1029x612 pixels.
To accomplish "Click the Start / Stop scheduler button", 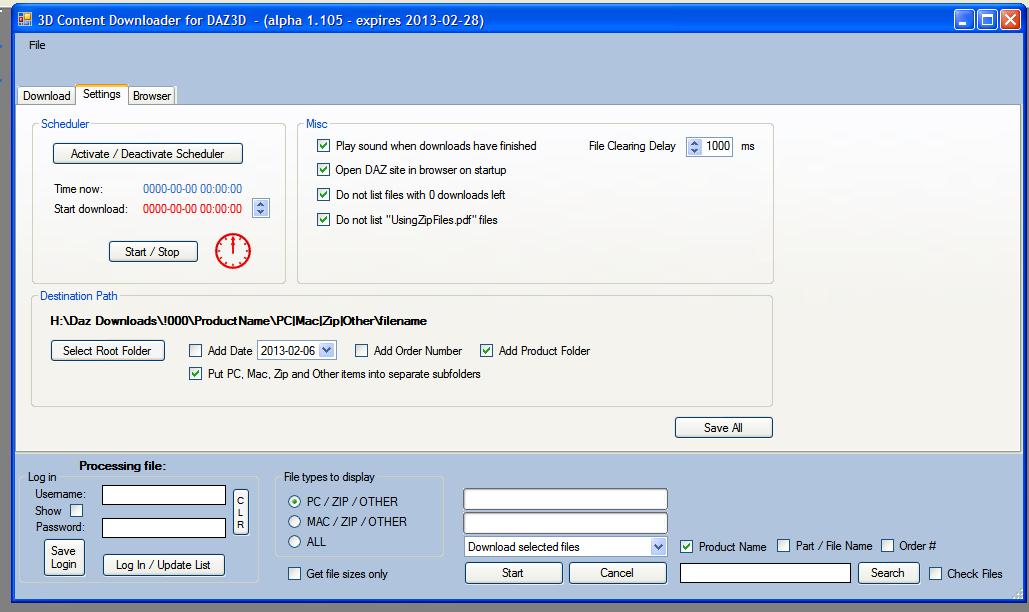I will 153,251.
